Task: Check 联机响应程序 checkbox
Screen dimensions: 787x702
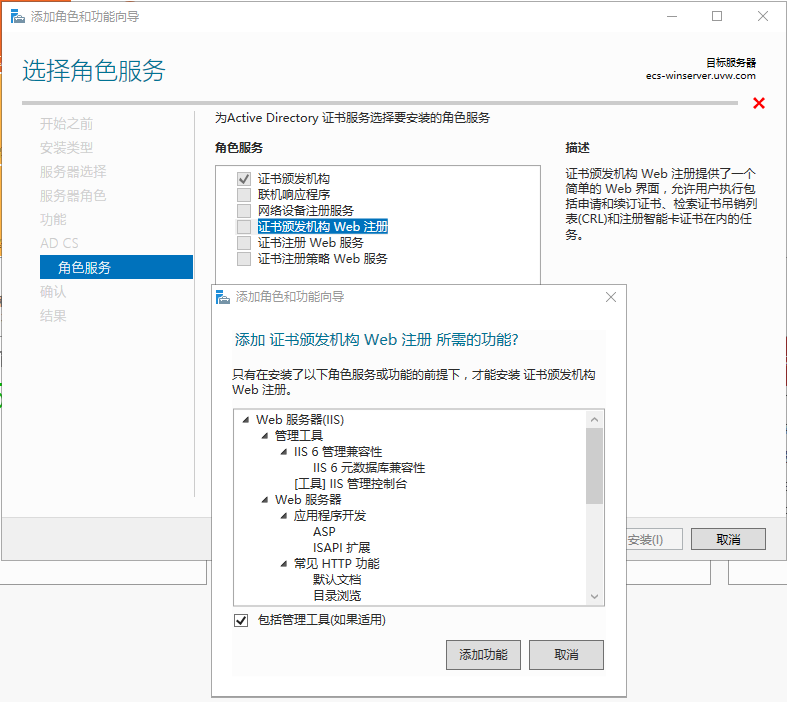Action: [244, 195]
